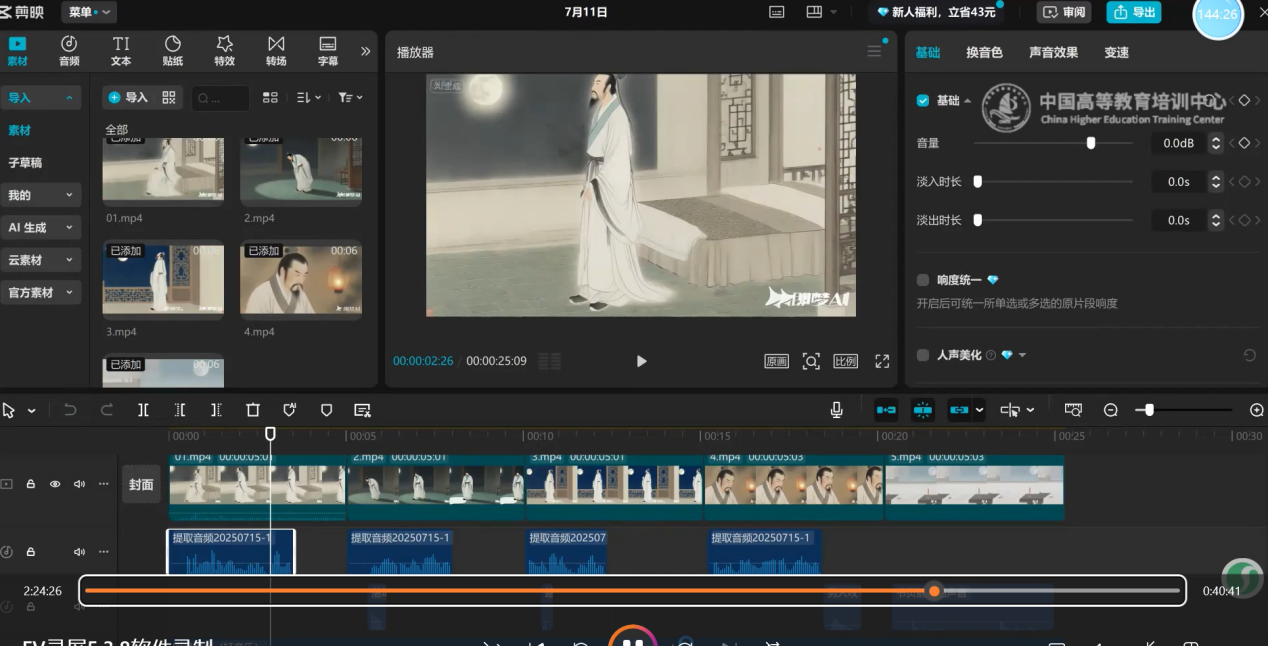Click the microphone record voiceover icon
The width and height of the screenshot is (1268, 646).
[x=836, y=410]
